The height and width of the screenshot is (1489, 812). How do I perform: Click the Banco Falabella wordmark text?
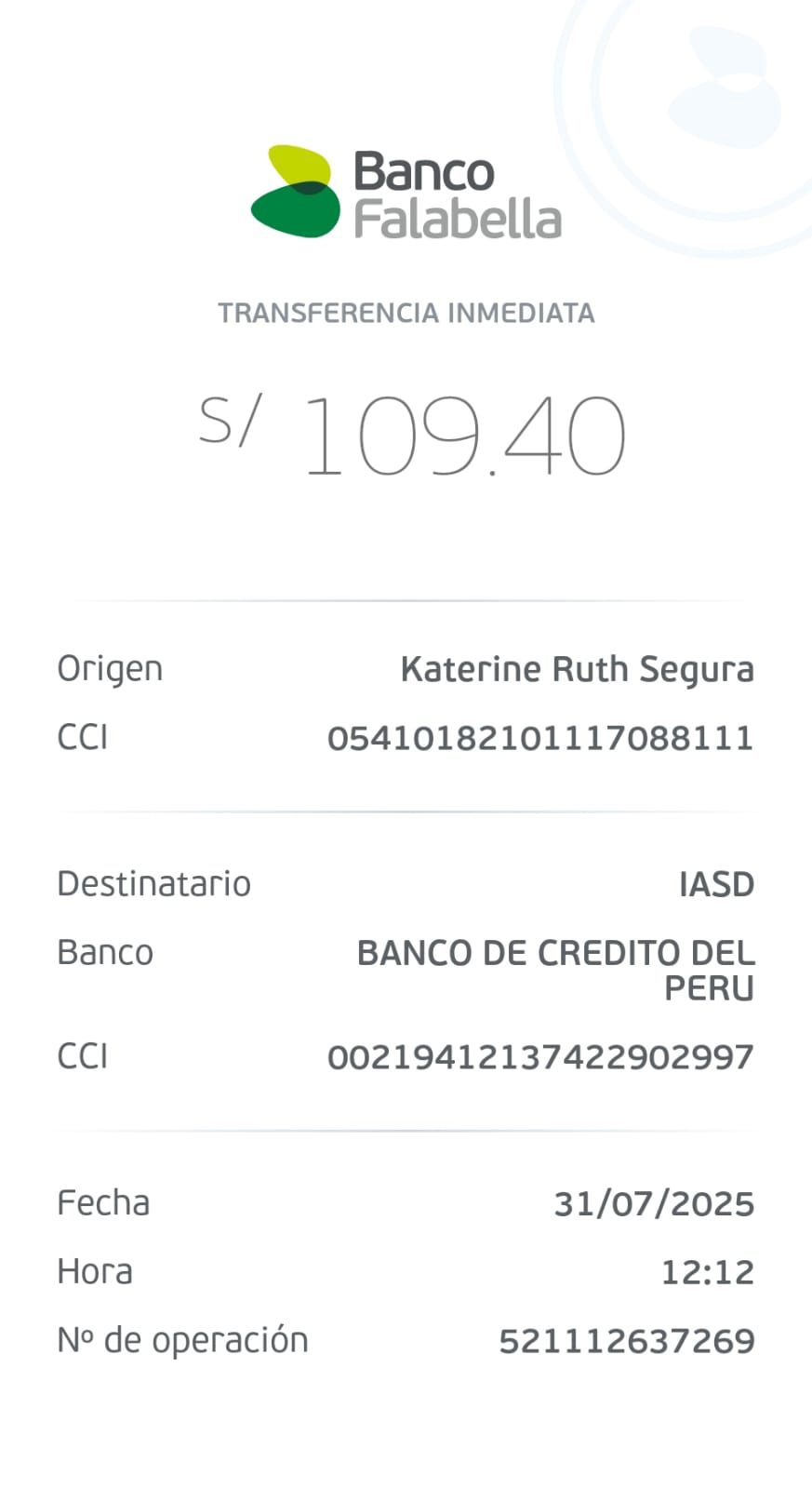click(x=457, y=195)
